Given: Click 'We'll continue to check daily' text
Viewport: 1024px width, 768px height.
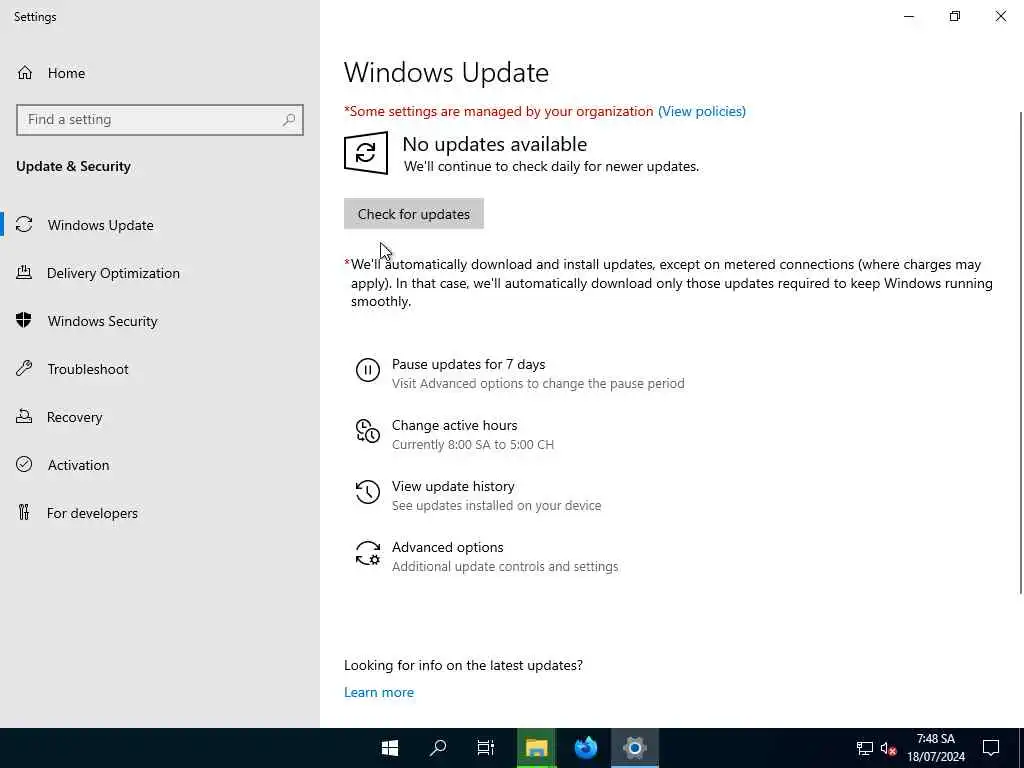Looking at the screenshot, I should 551,167.
